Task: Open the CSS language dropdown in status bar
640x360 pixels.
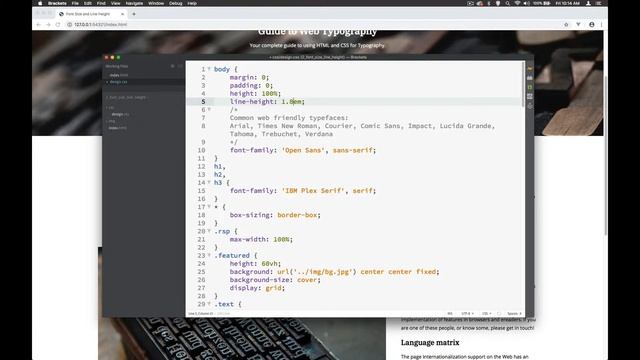Action: [486, 313]
